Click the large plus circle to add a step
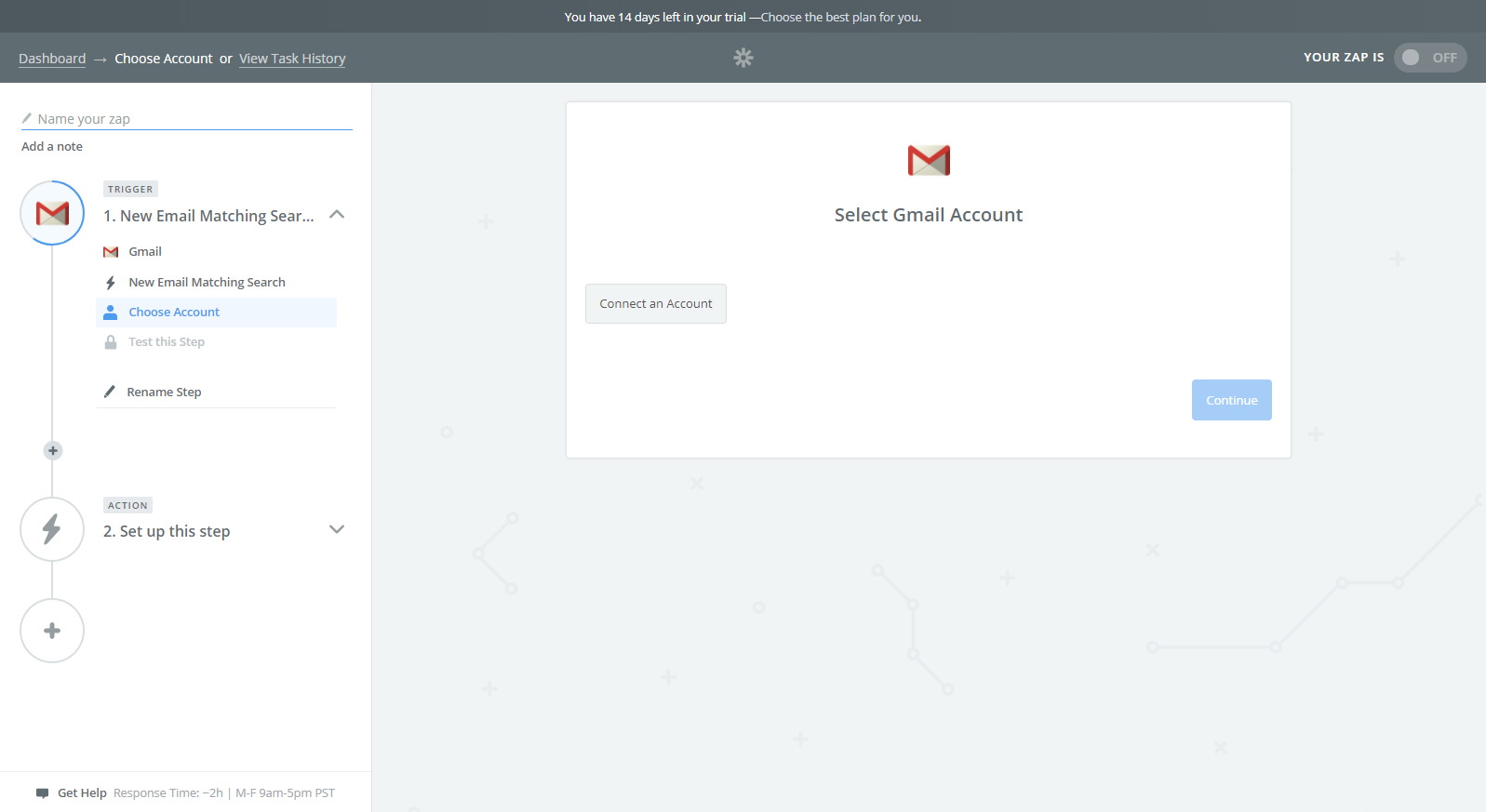The height and width of the screenshot is (812, 1486). (52, 631)
